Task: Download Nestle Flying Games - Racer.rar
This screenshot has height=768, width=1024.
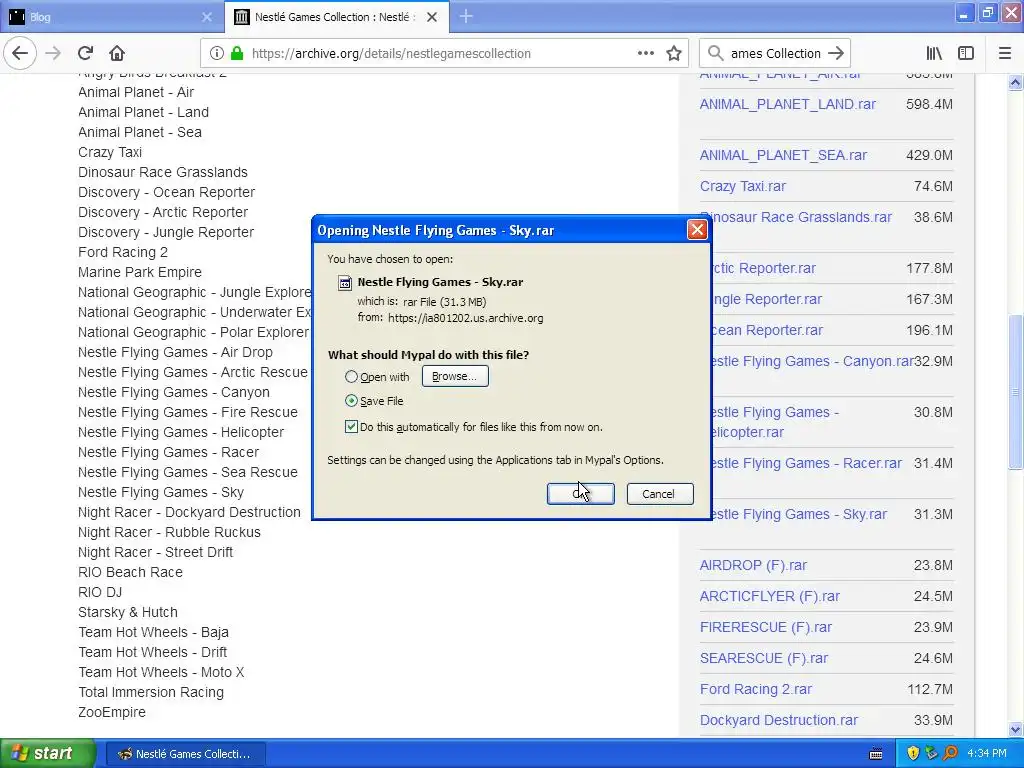Action: [806, 463]
